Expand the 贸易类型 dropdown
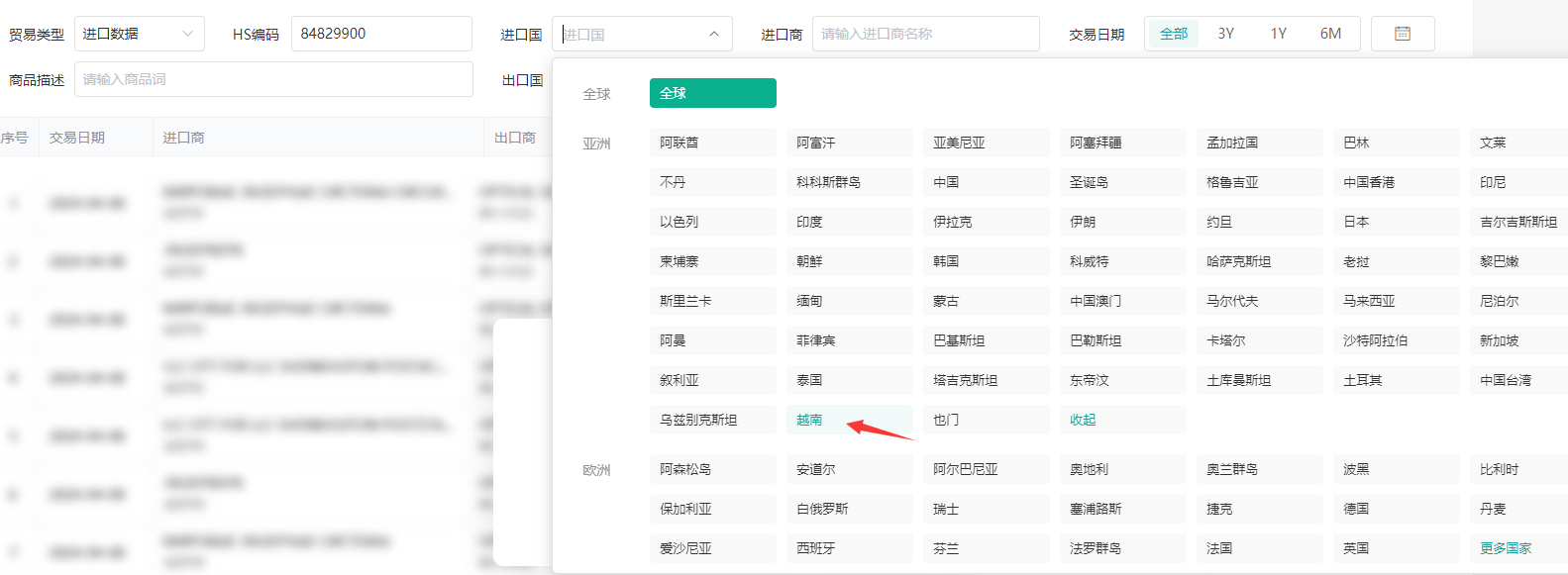 139,34
